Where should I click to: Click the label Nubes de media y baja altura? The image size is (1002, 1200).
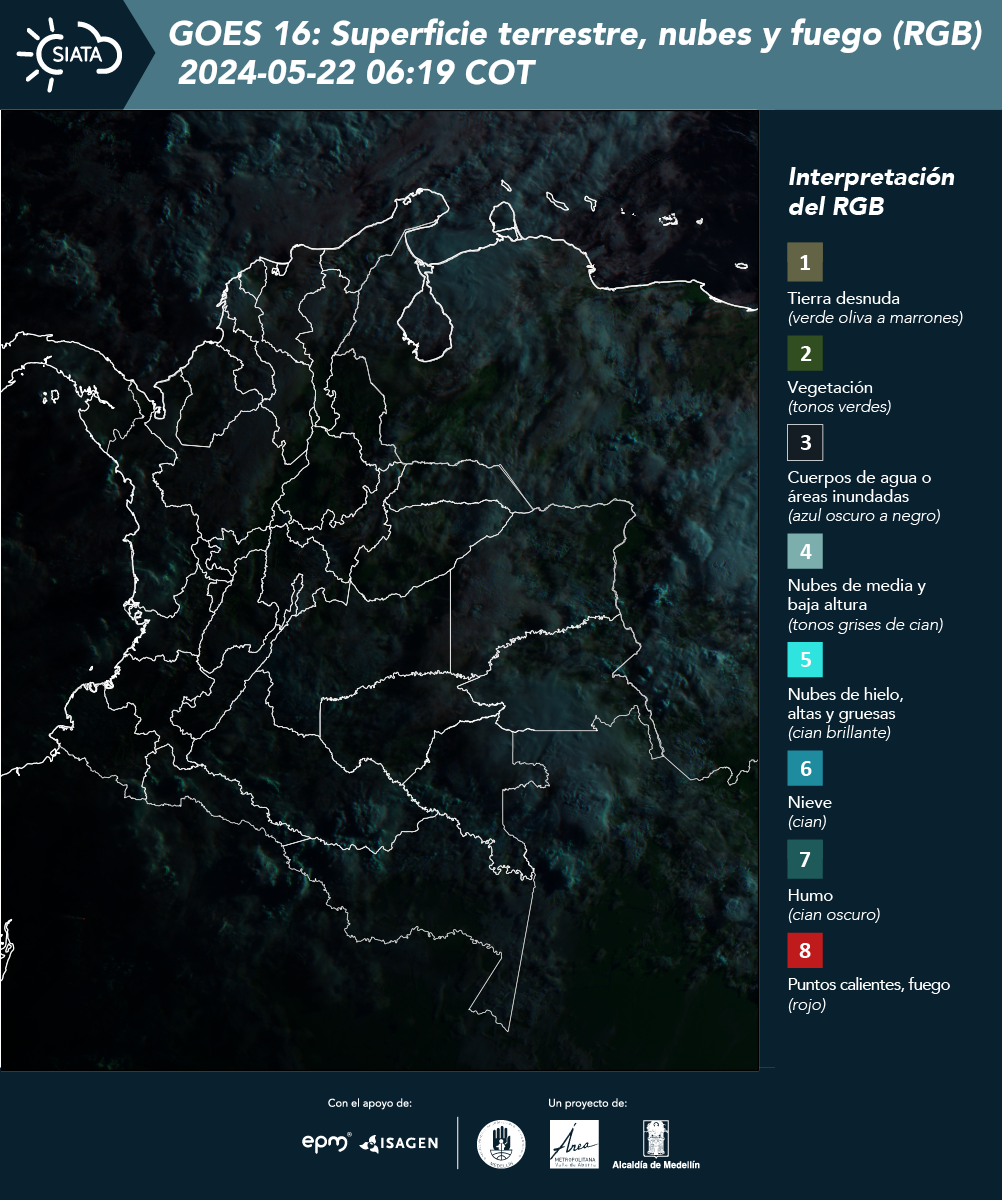pyautogui.click(x=857, y=595)
